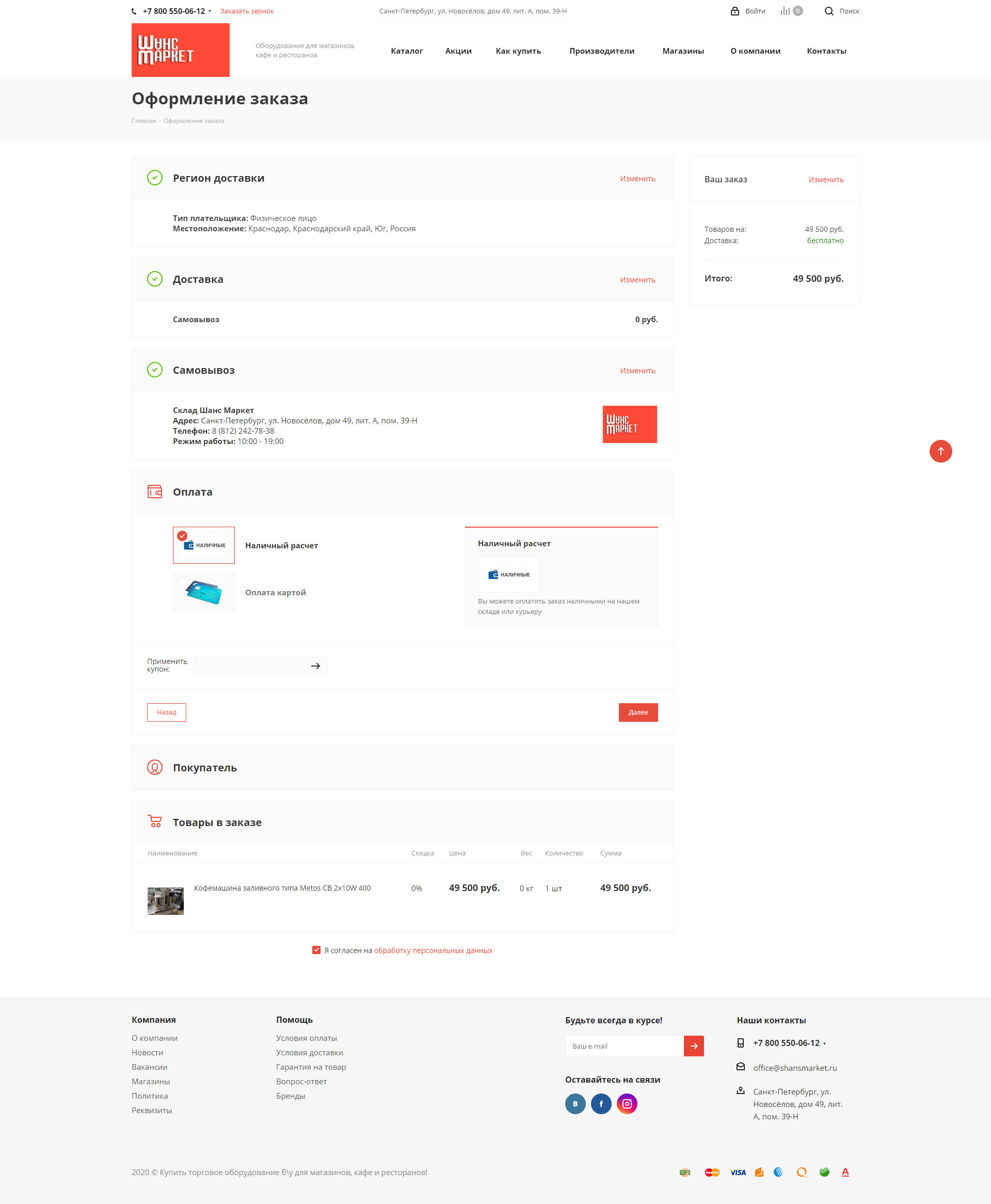Viewport: 991px width, 1204px height.
Task: Open the Акции menu item
Action: point(458,51)
